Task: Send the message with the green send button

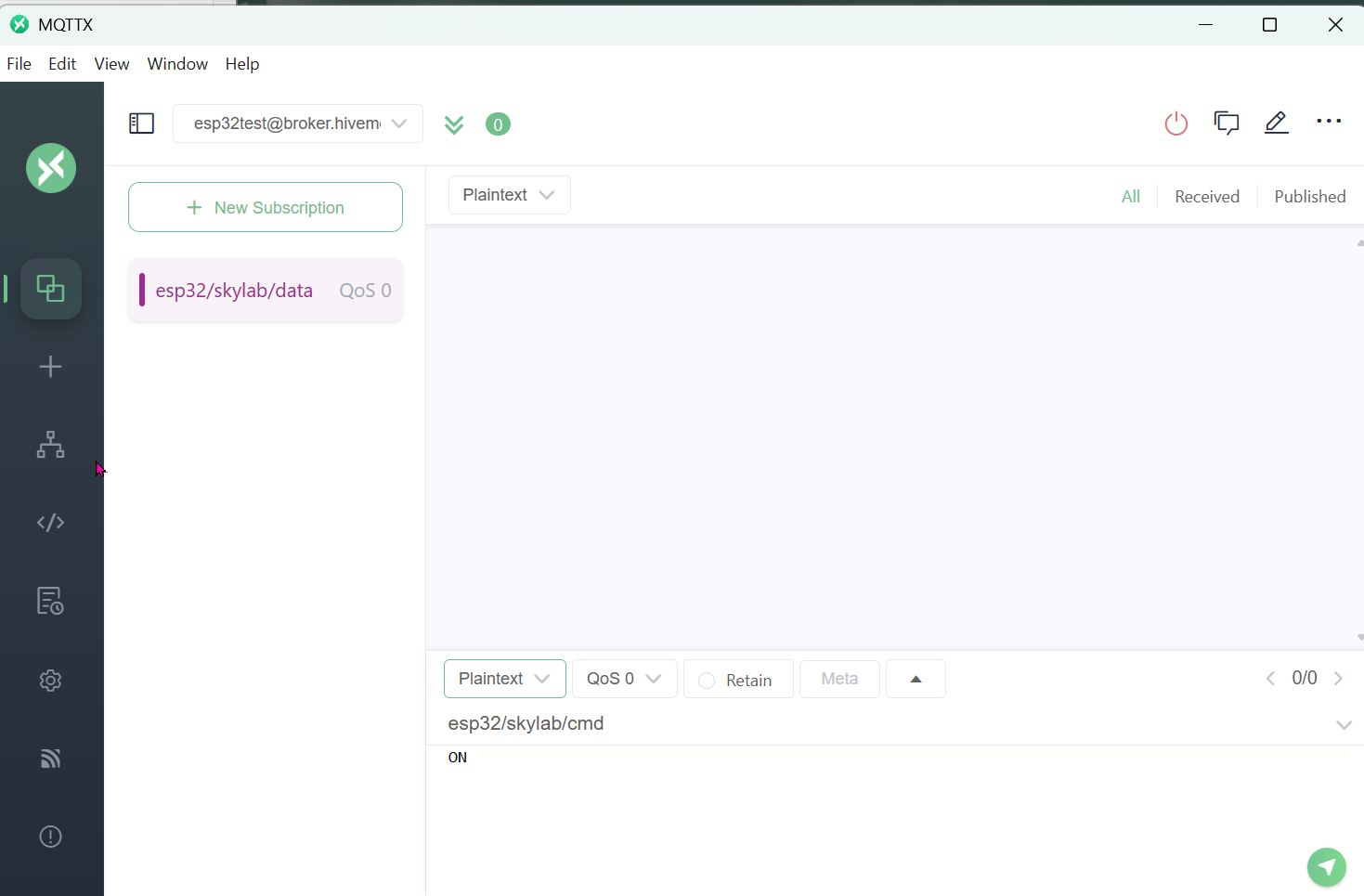Action: point(1327,867)
